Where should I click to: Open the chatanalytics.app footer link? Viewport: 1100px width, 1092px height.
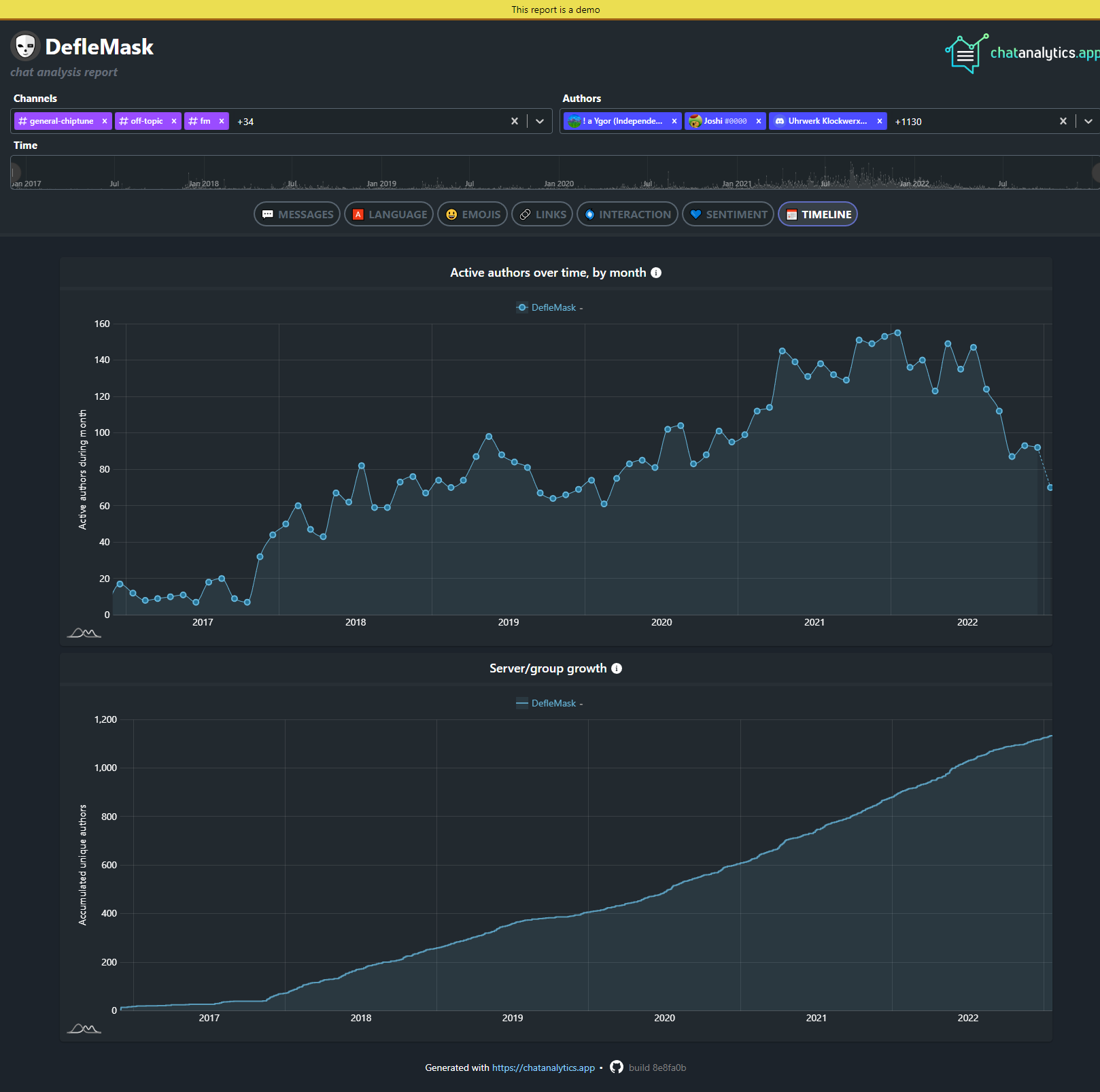tap(543, 1068)
